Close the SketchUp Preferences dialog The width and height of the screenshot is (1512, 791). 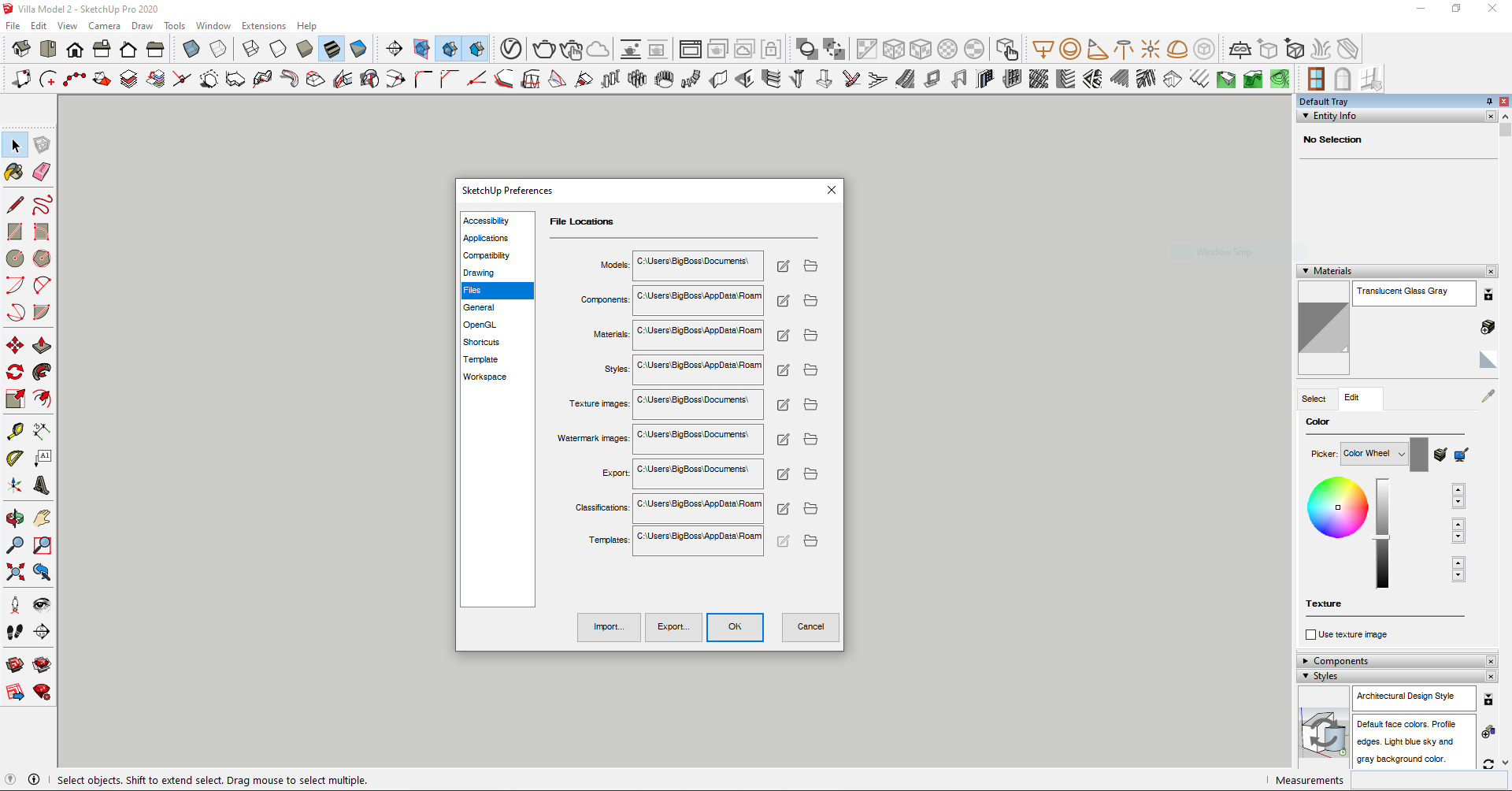[832, 190]
